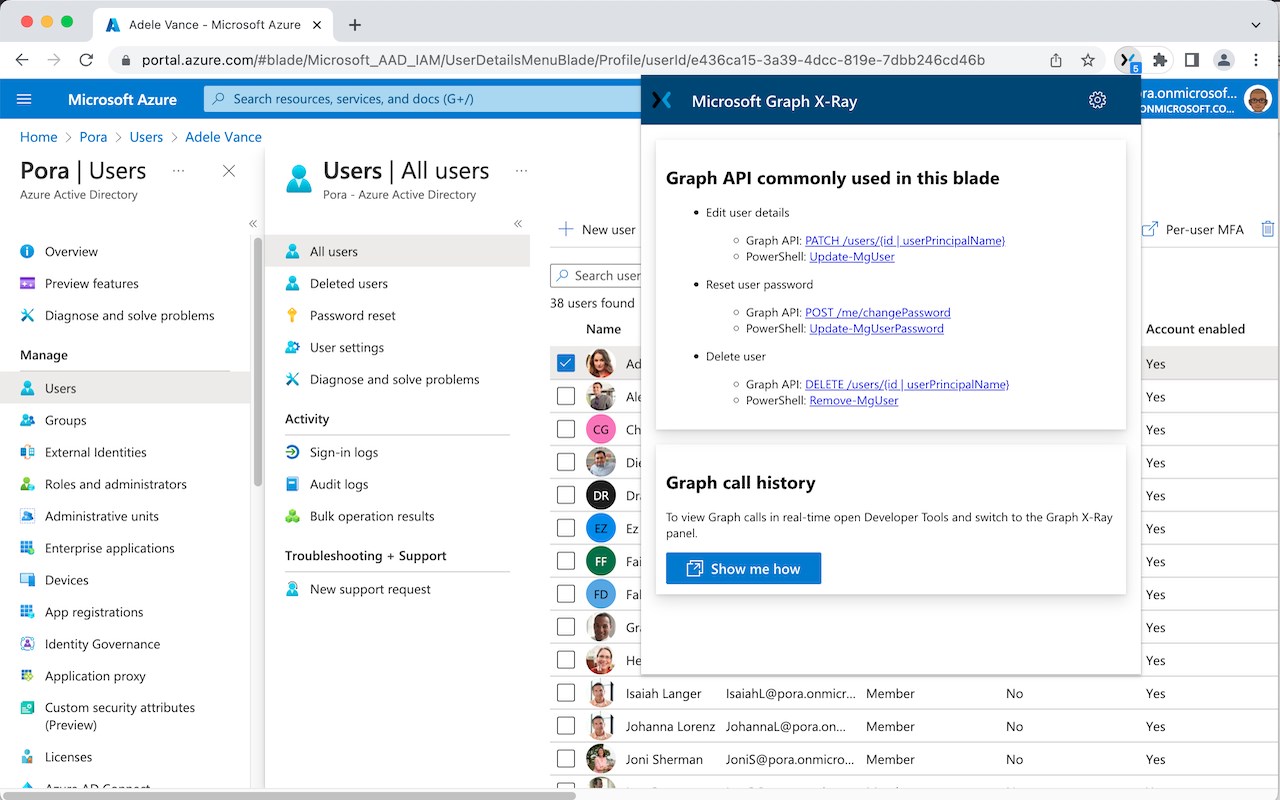Uncheck the selected Adele Vance row checkbox
The height and width of the screenshot is (800, 1280).
tap(566, 363)
